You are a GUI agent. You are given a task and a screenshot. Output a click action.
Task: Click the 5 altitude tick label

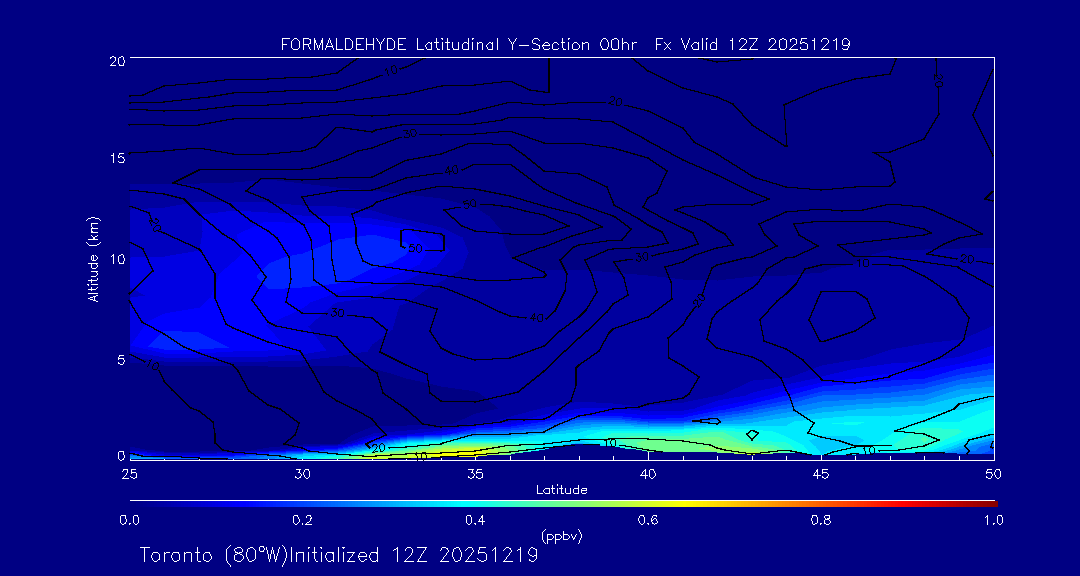[119, 358]
